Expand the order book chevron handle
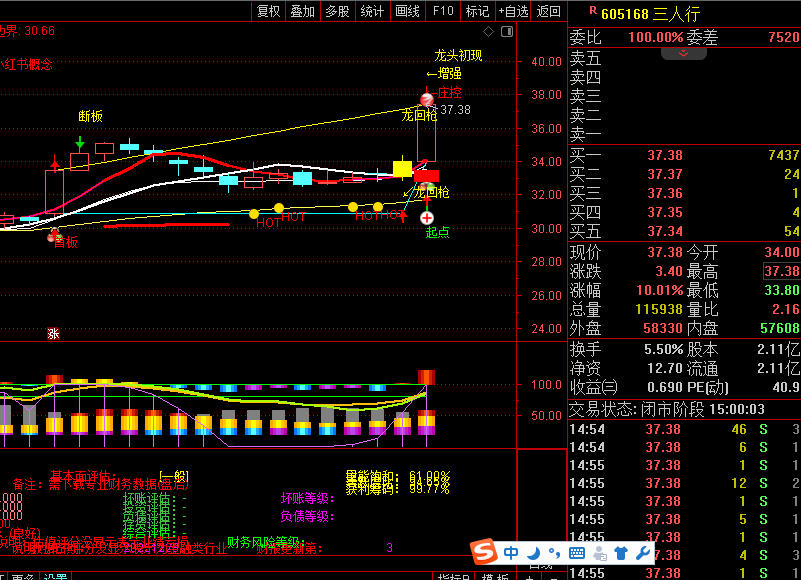Viewport: 801px width, 580px height. point(684,53)
